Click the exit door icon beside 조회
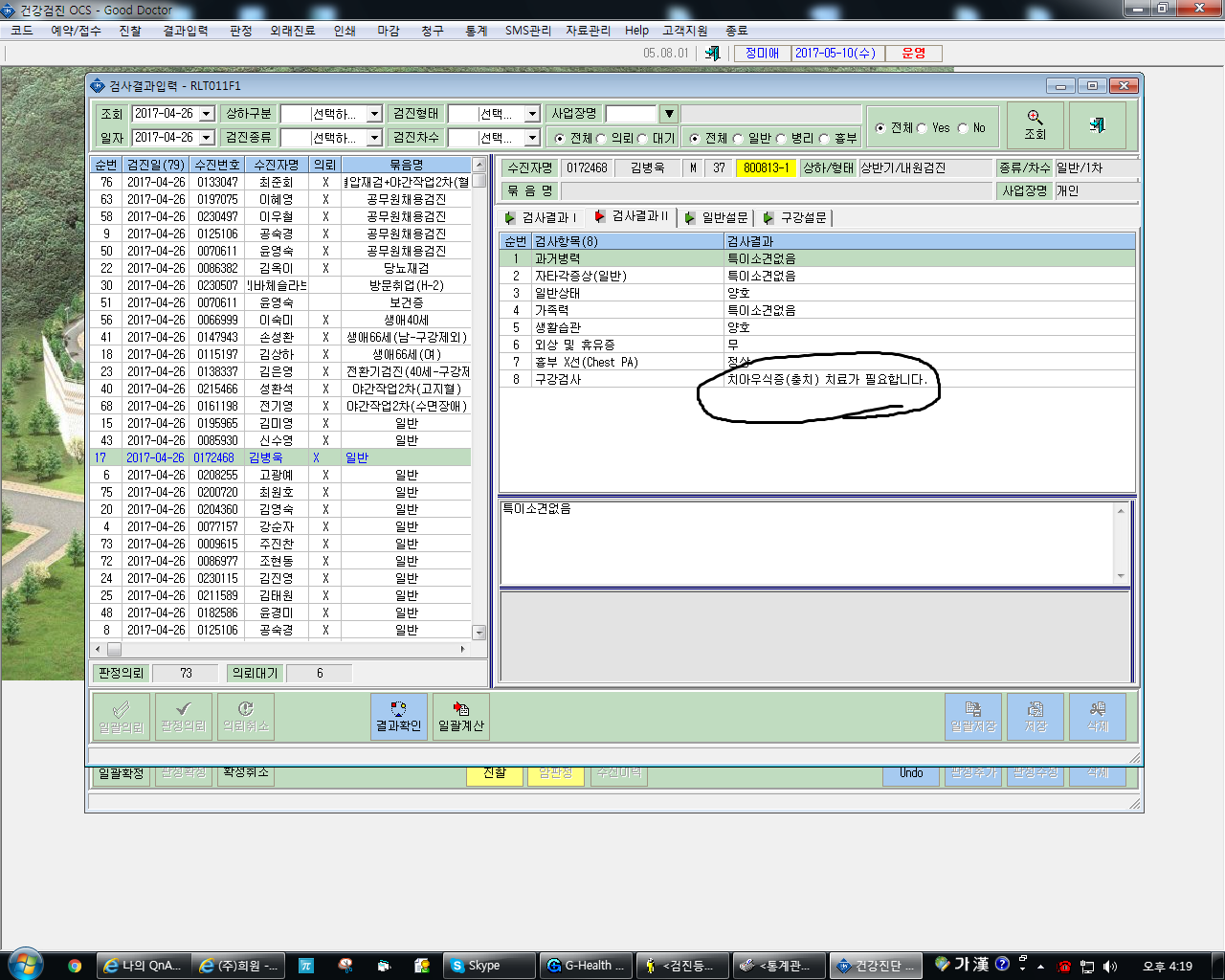The image size is (1225, 980). 1098,125
